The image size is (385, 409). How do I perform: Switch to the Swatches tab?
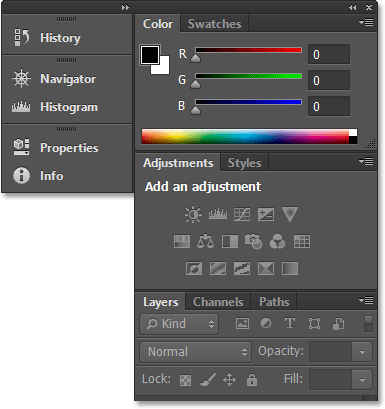(x=214, y=24)
